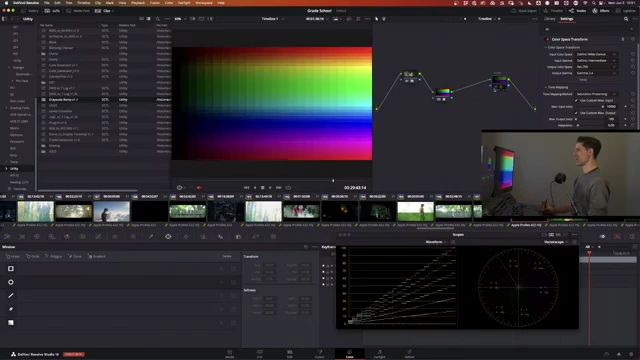This screenshot has height=360, width=640.
Task: Open the LUTs panel
Action: tap(53, 11)
